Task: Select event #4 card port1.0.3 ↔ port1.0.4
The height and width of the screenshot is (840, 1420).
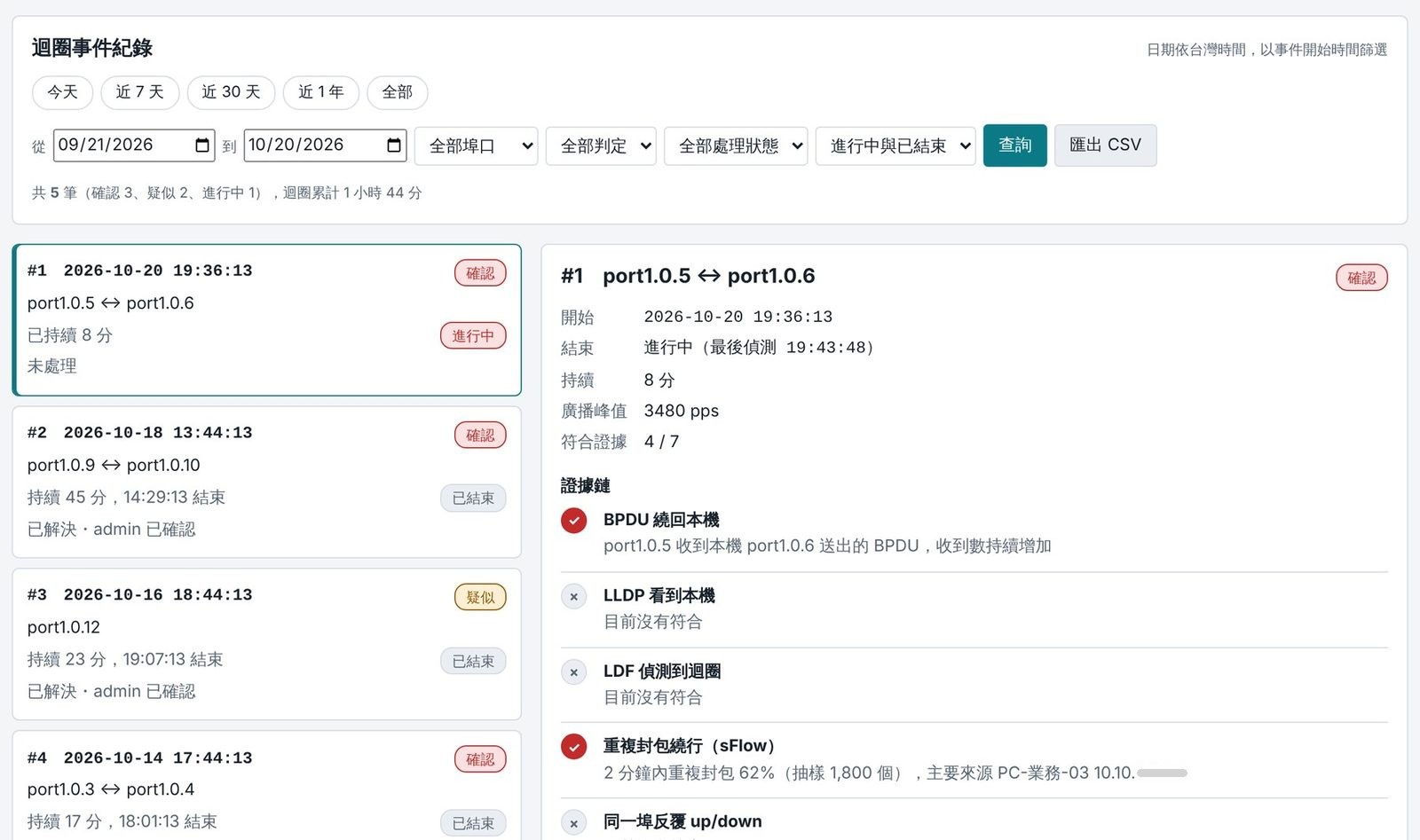Action: pos(267,786)
